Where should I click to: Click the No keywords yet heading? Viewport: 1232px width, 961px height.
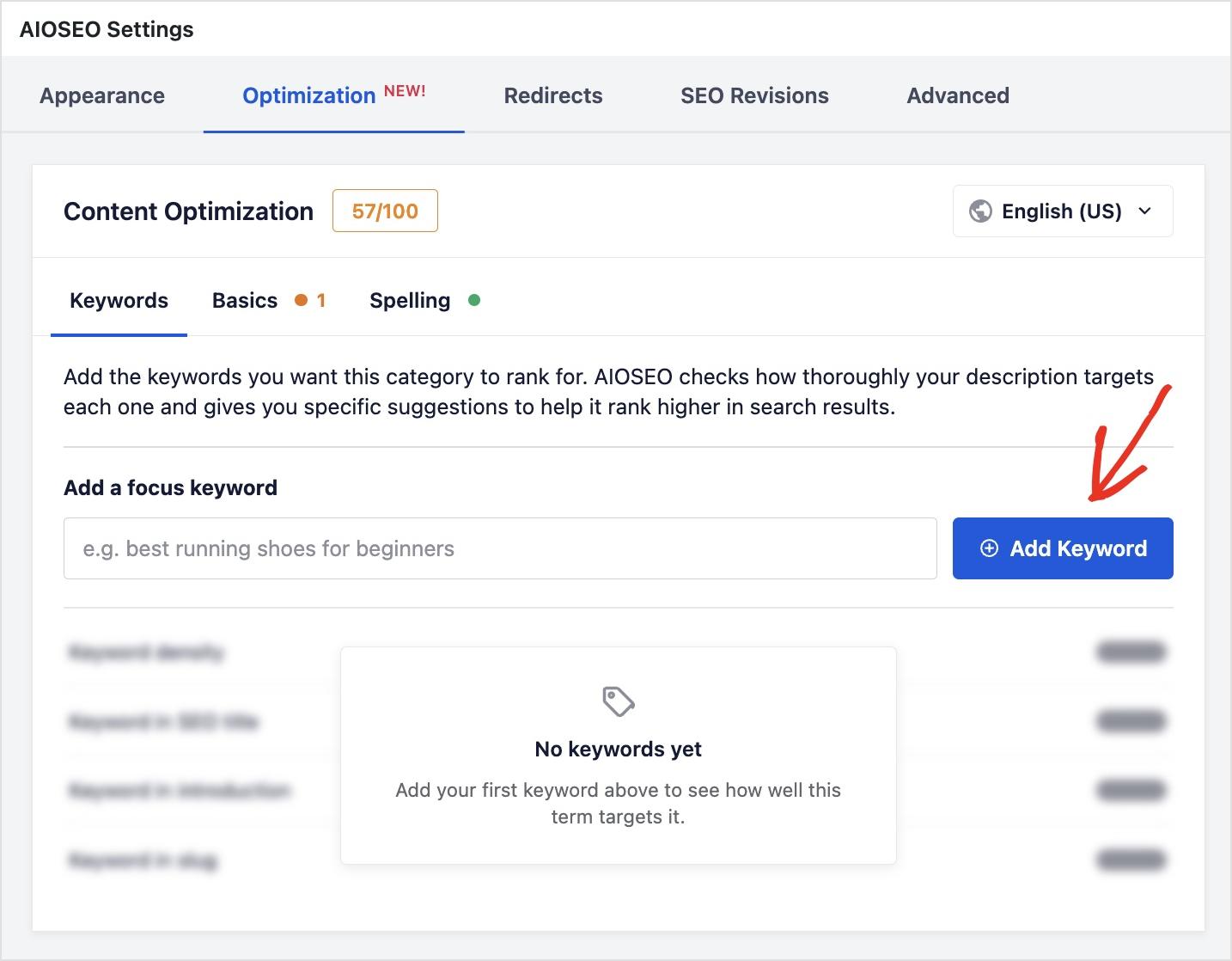[x=619, y=750]
